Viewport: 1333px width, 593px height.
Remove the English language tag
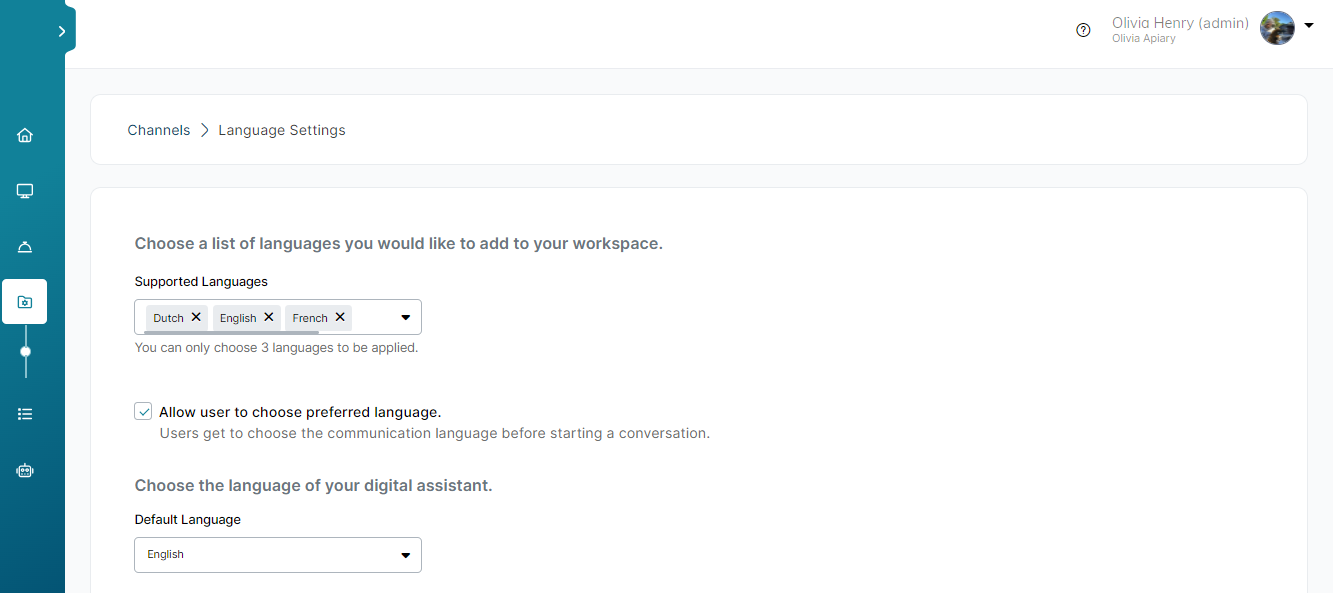click(268, 317)
